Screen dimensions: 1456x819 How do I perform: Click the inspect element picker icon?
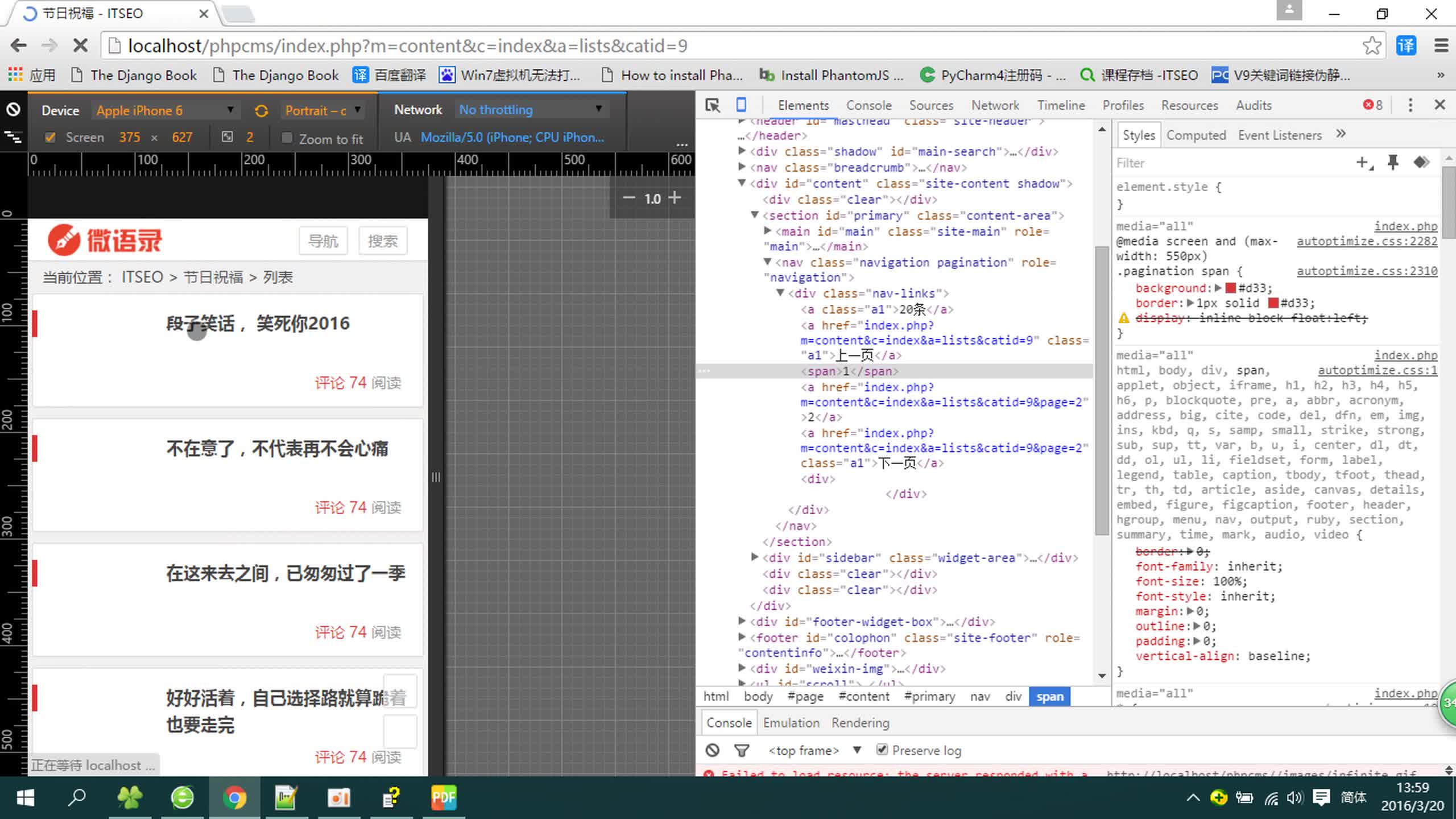[x=712, y=105]
